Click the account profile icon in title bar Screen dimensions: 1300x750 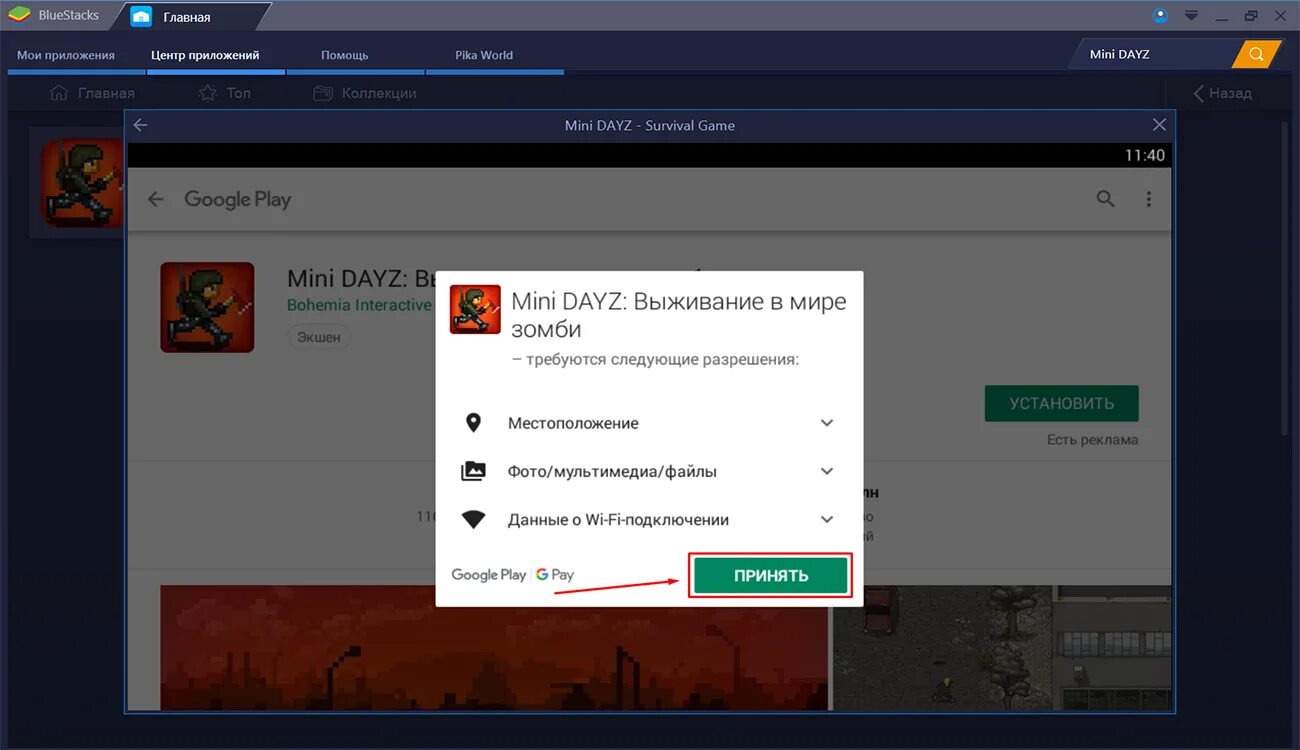click(1160, 15)
